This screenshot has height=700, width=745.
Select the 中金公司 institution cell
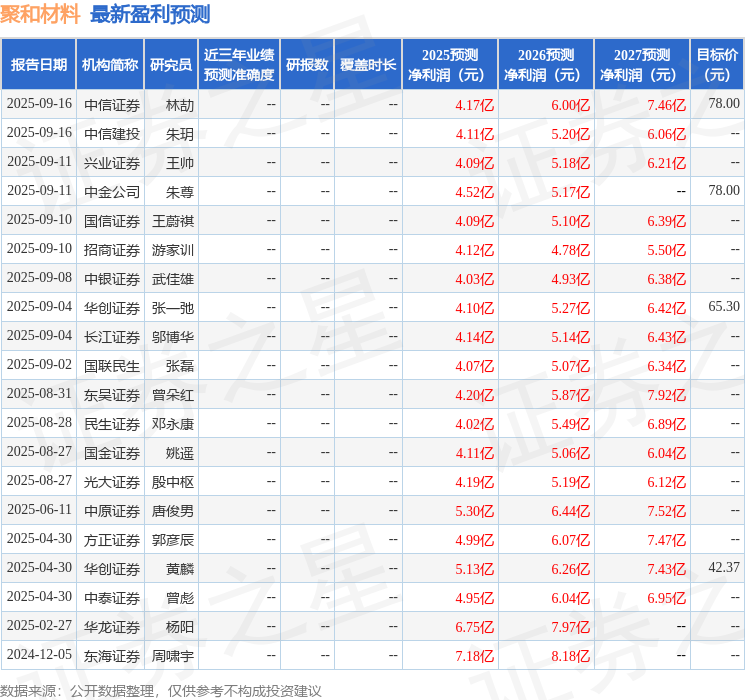(x=112, y=192)
